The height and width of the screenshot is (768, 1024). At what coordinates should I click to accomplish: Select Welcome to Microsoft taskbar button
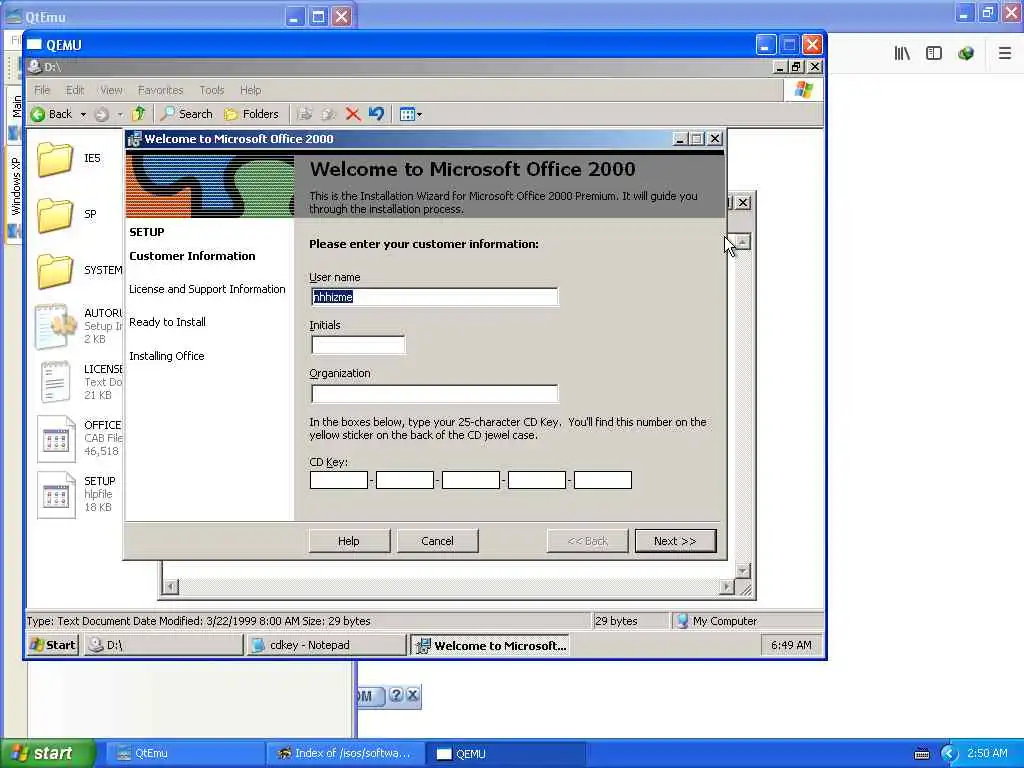click(x=490, y=645)
